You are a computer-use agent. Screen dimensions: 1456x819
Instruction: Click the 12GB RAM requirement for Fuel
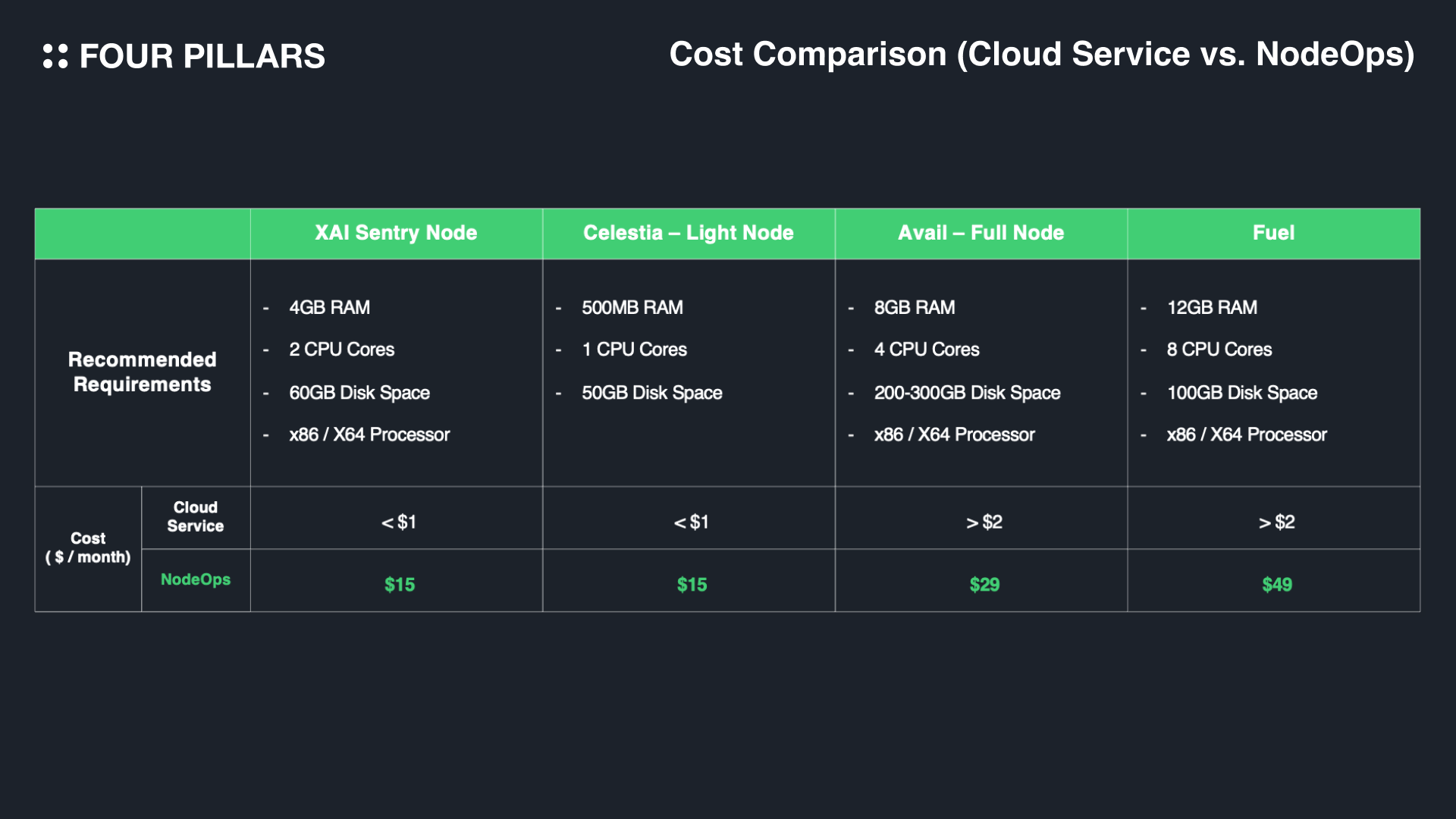pos(1212,307)
